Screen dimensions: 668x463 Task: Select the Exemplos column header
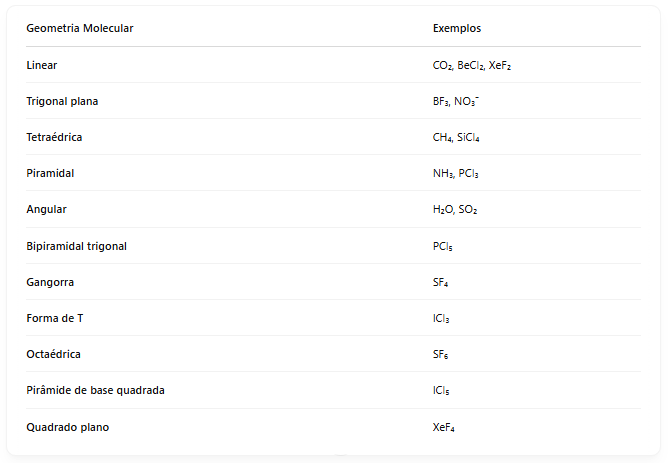coord(457,28)
